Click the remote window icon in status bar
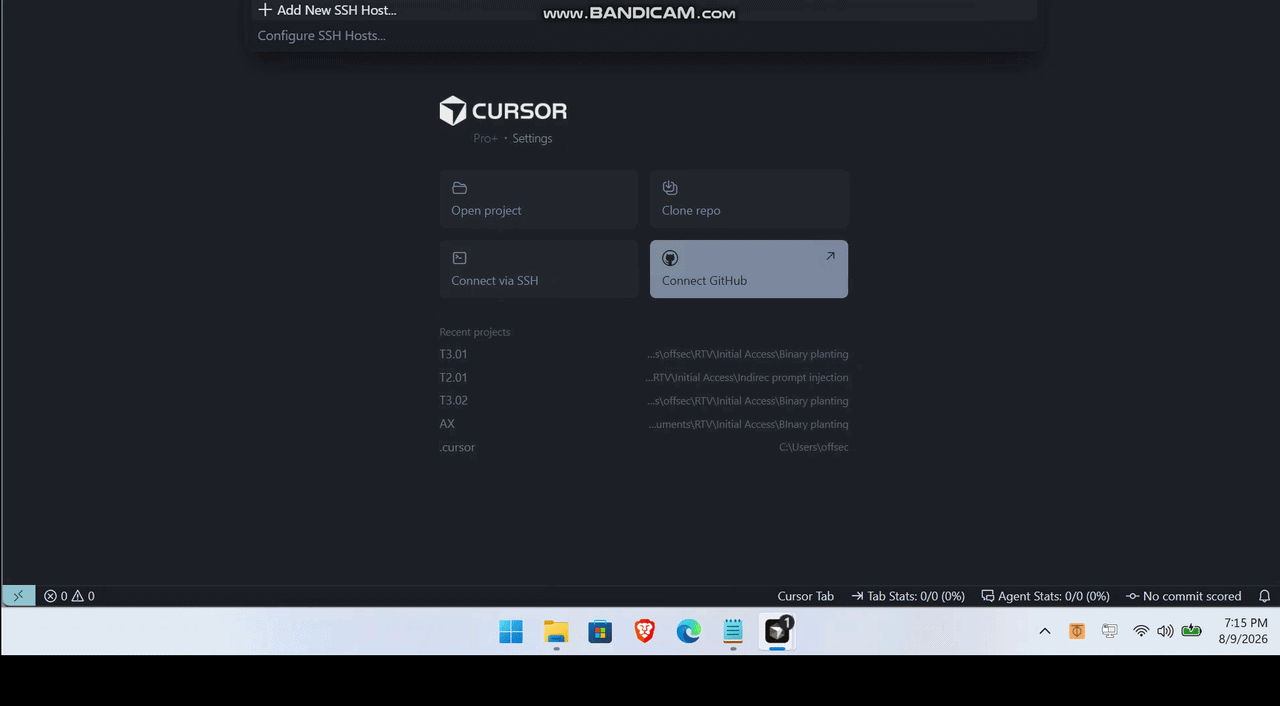The width and height of the screenshot is (1280, 706). [x=18, y=596]
